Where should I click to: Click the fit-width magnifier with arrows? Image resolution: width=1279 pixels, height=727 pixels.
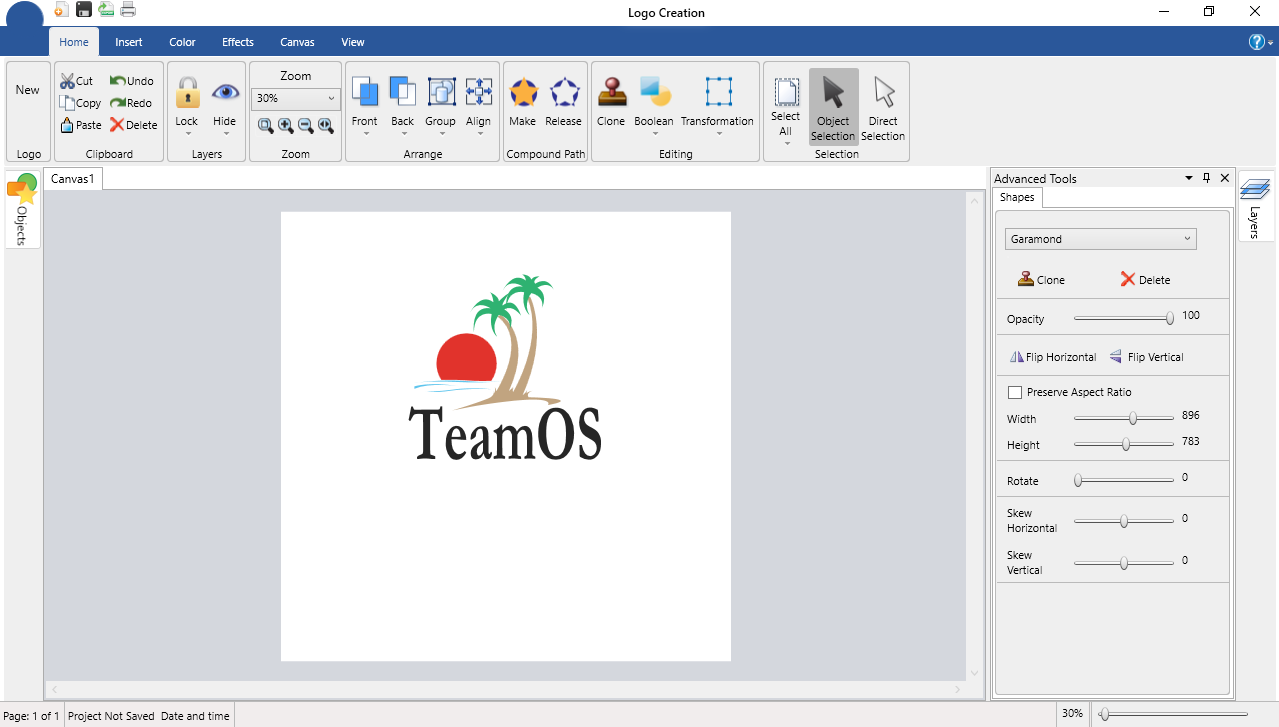coord(326,126)
